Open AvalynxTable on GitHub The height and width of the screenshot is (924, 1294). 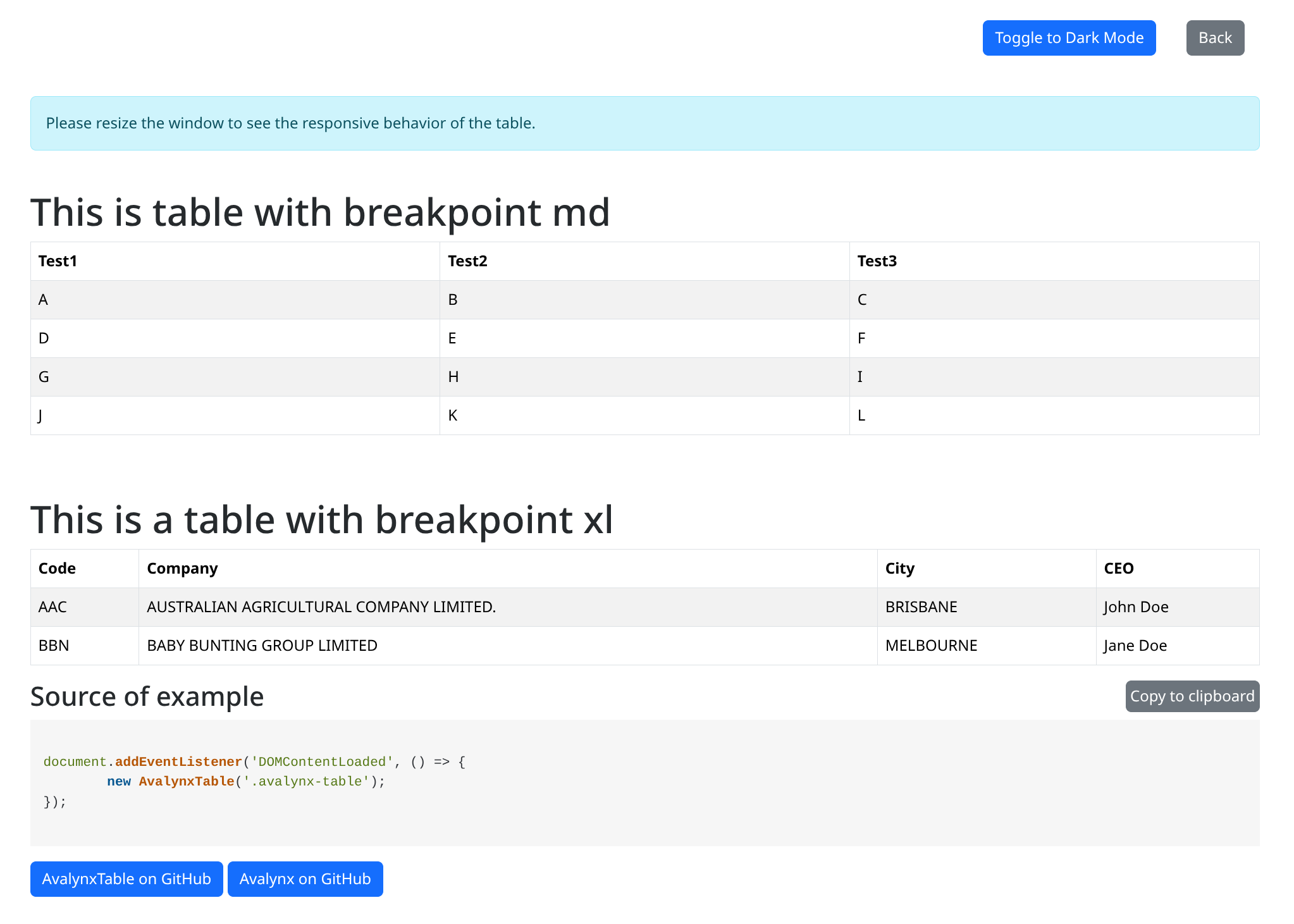[126, 878]
